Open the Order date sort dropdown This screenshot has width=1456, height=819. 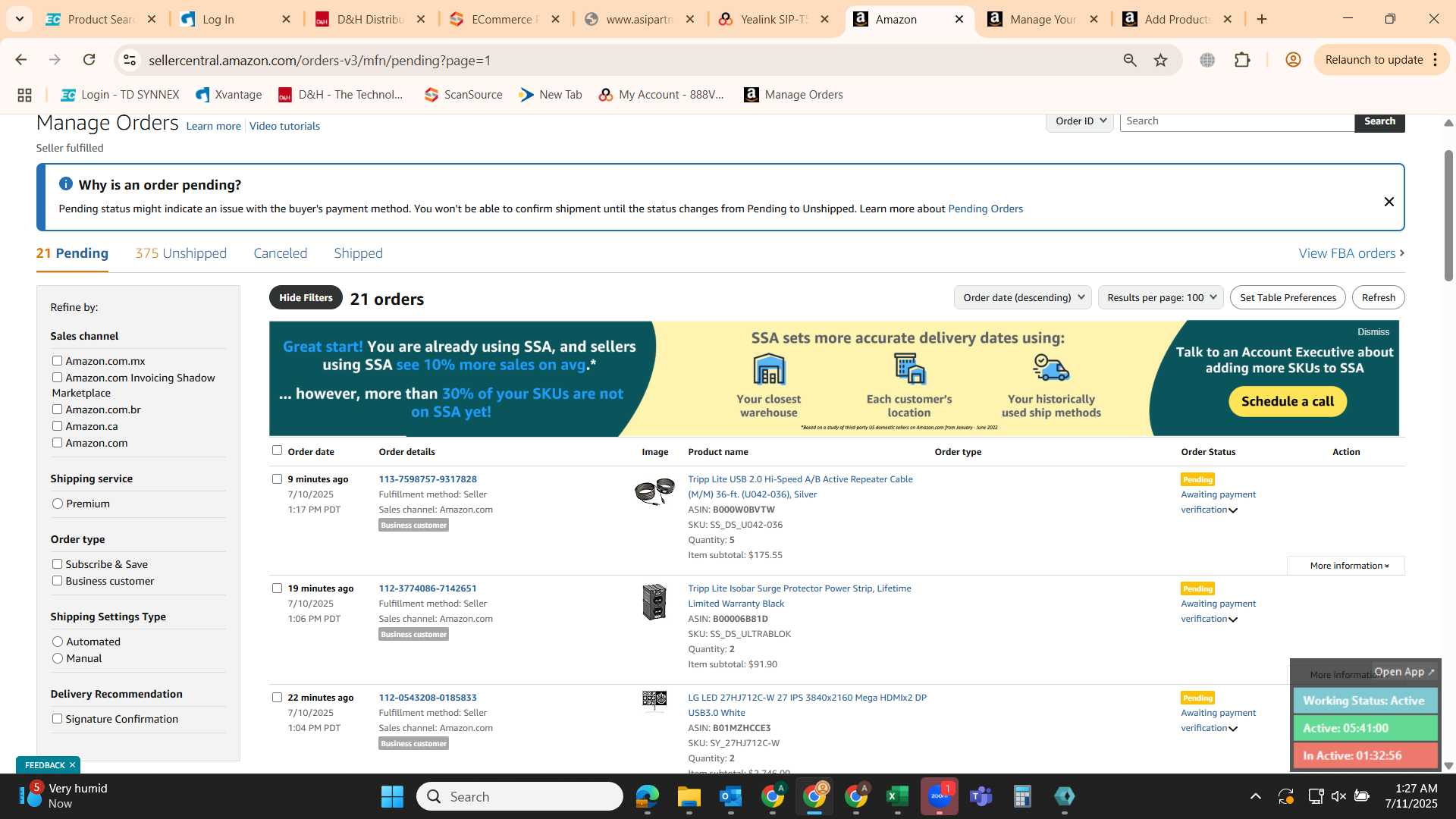click(1022, 297)
